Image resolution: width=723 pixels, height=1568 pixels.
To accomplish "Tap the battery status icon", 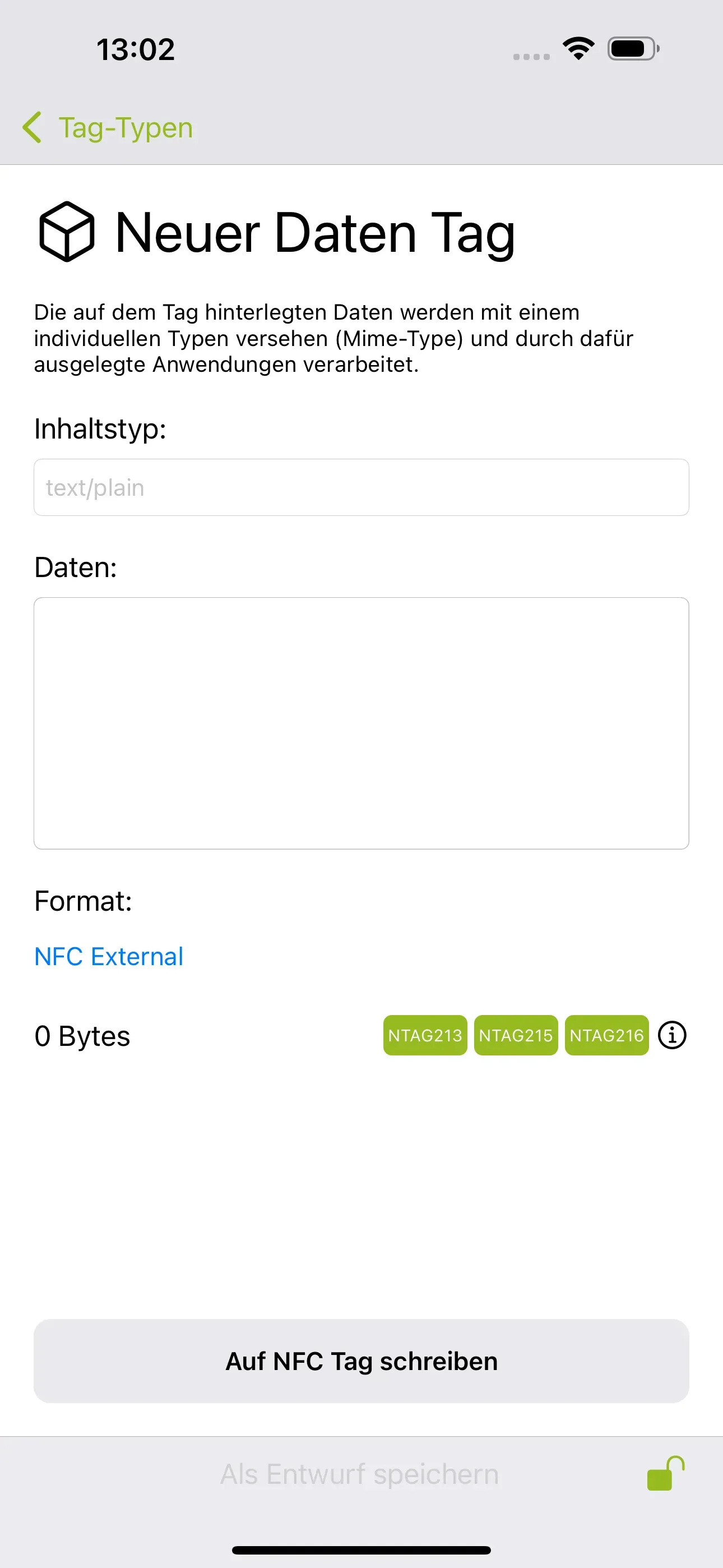I will coord(633,49).
